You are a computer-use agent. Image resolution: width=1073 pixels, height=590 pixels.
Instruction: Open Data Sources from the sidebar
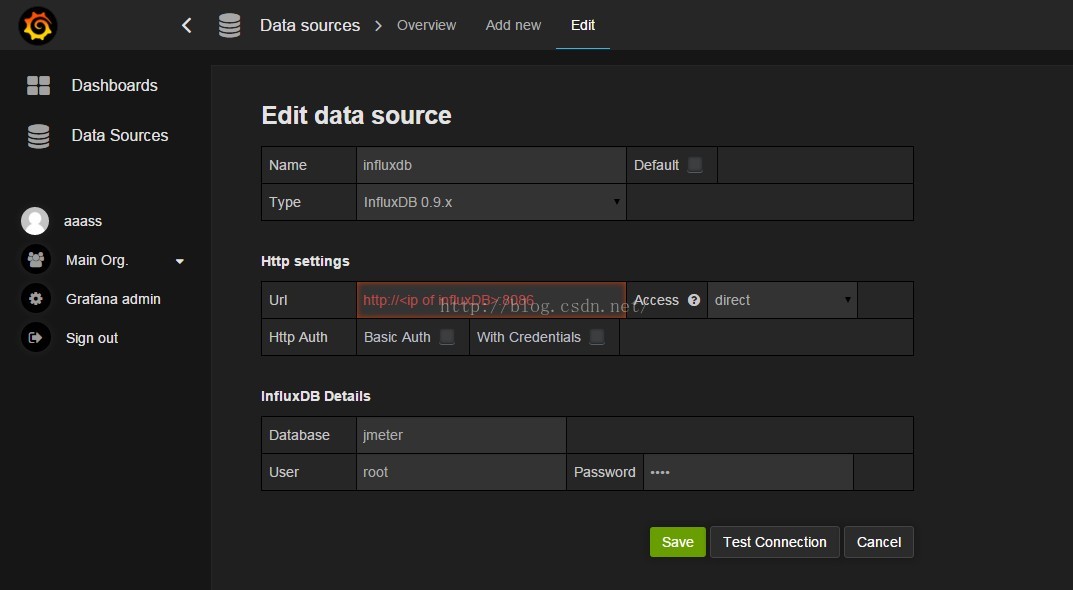tap(120, 136)
